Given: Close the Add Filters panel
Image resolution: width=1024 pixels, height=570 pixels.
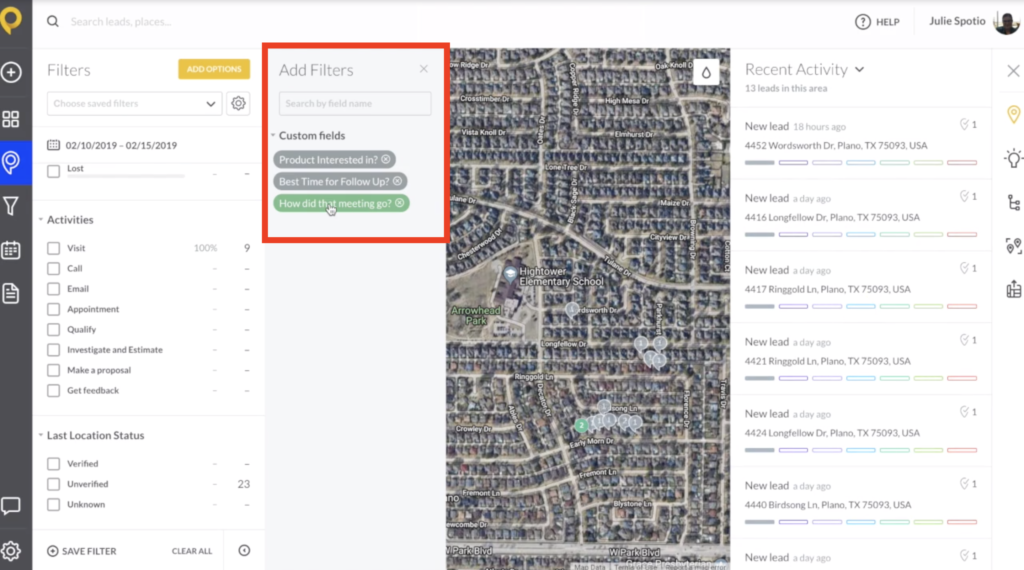Looking at the screenshot, I should coord(424,69).
